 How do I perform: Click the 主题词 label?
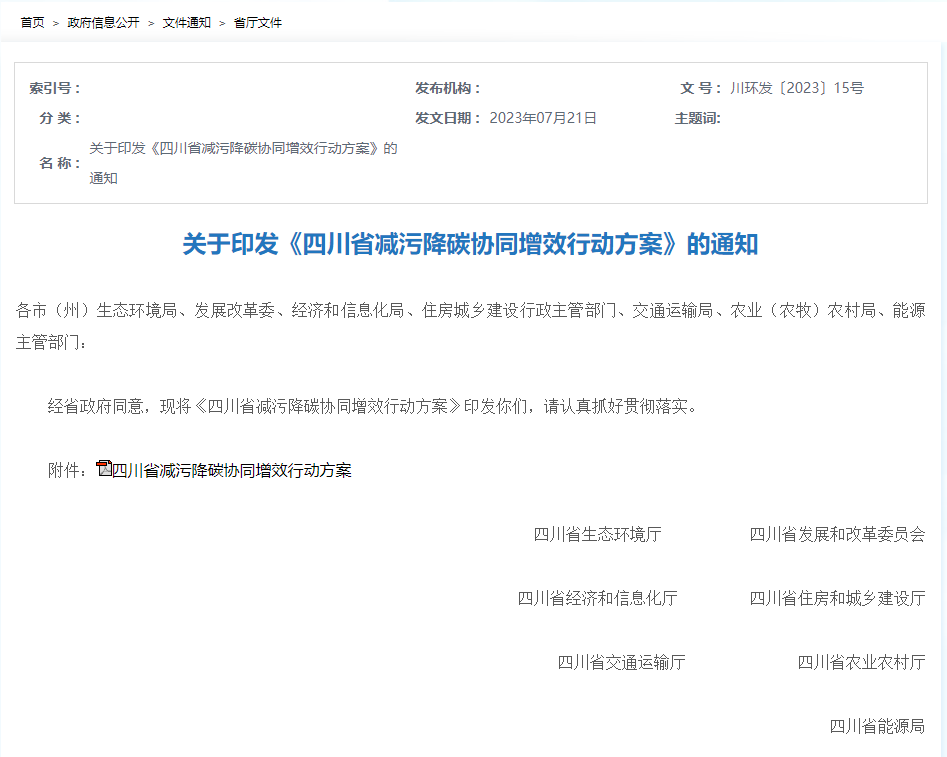697,118
